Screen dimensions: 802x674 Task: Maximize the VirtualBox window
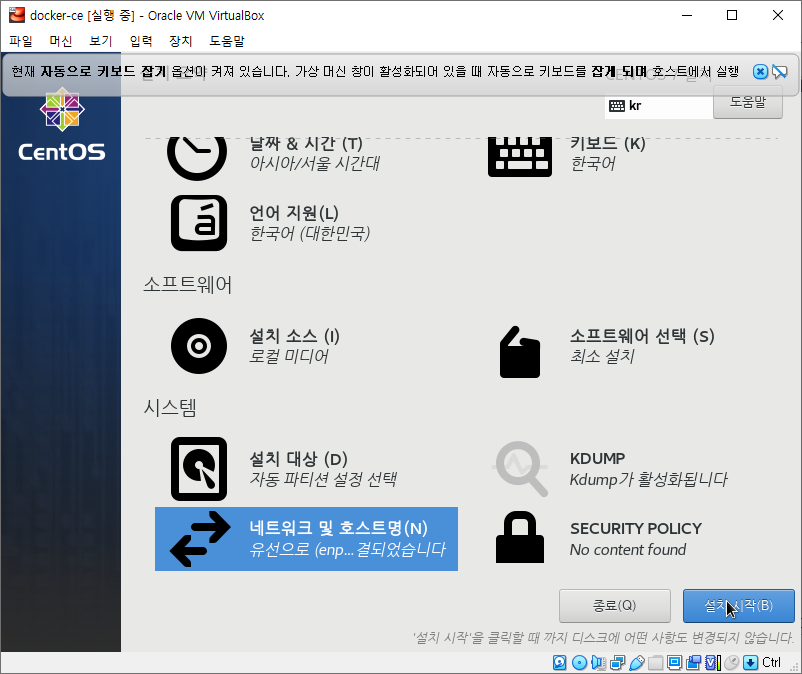pos(732,15)
